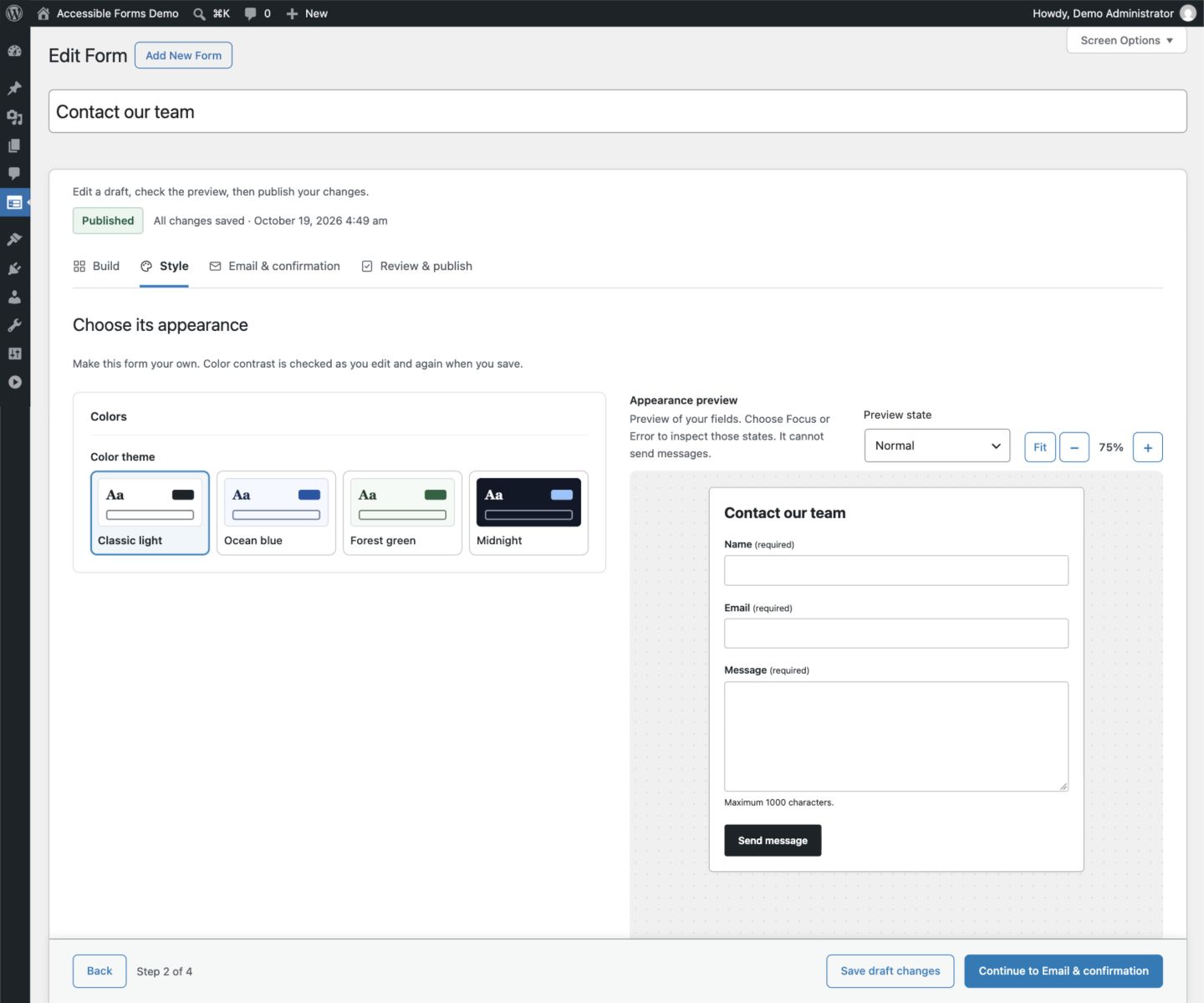
Task: Open the Users sidebar icon
Action: [14, 297]
